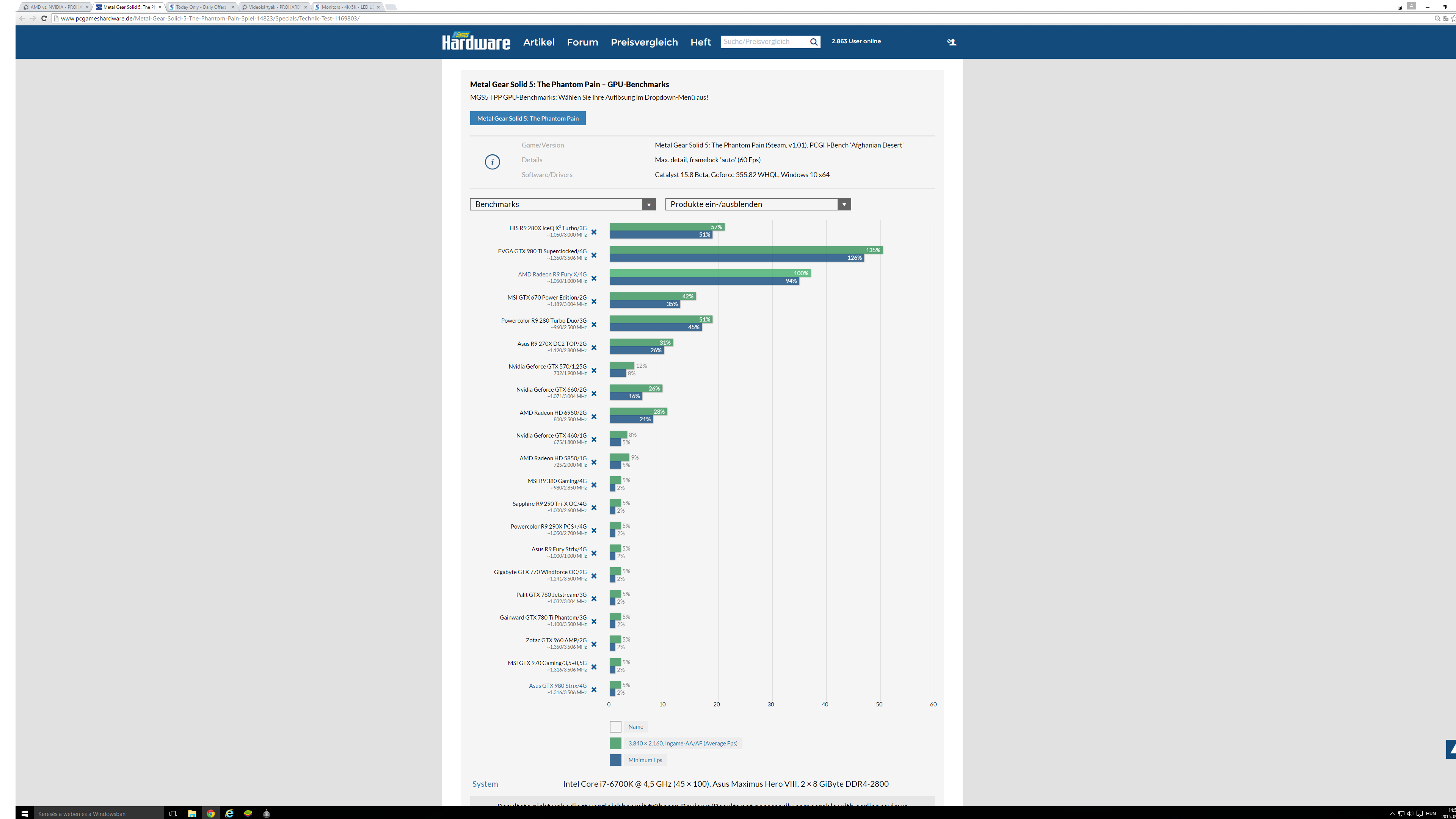
Task: Remove Asus R9 Fury Strix/4G via X icon
Action: (593, 553)
